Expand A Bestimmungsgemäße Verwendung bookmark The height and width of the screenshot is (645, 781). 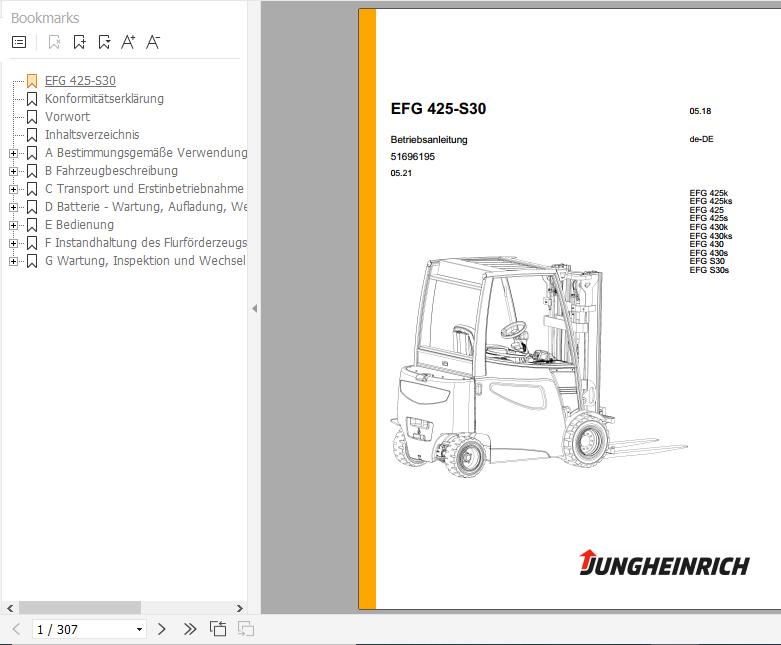pos(13,153)
